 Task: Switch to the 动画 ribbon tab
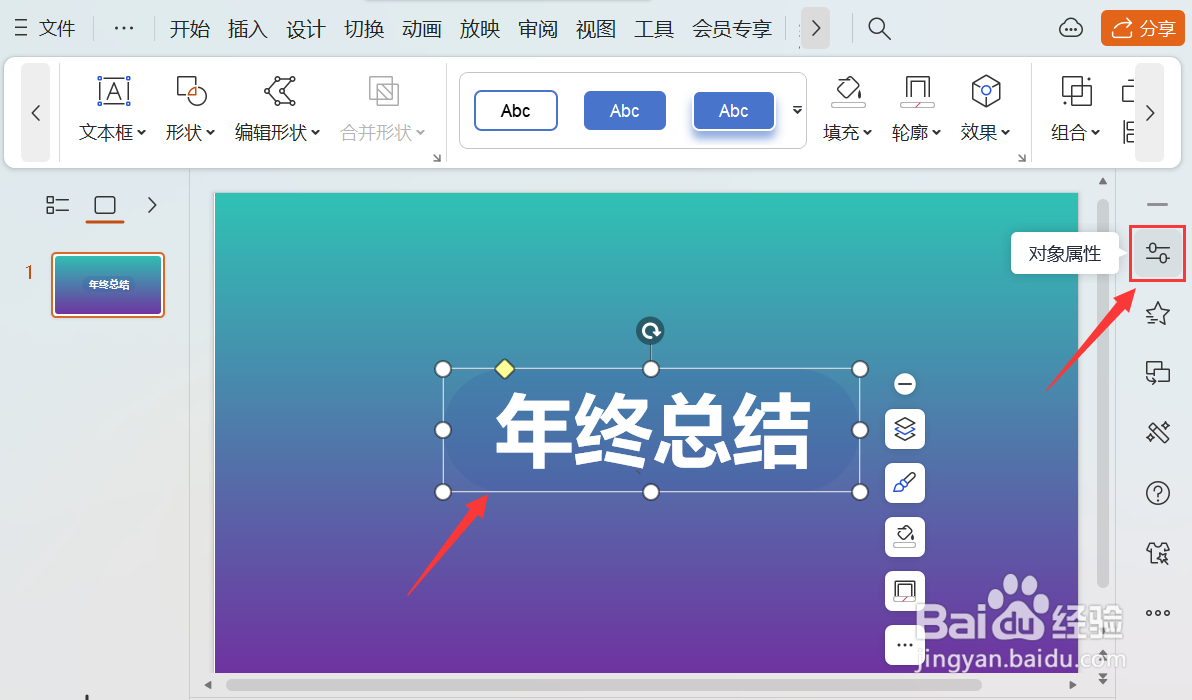(421, 29)
